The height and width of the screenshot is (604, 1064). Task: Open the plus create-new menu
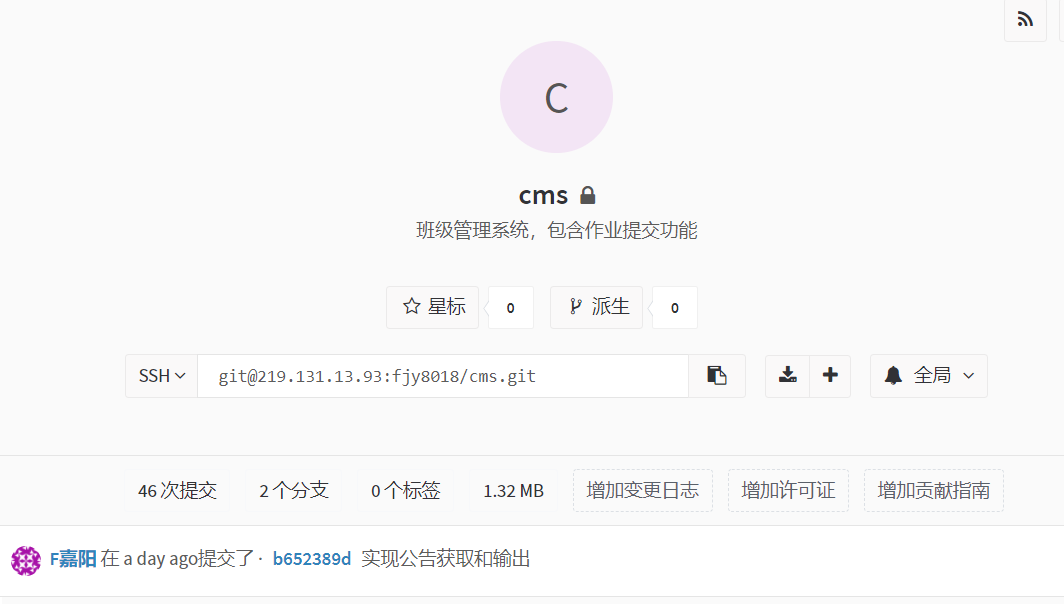pyautogui.click(x=830, y=375)
